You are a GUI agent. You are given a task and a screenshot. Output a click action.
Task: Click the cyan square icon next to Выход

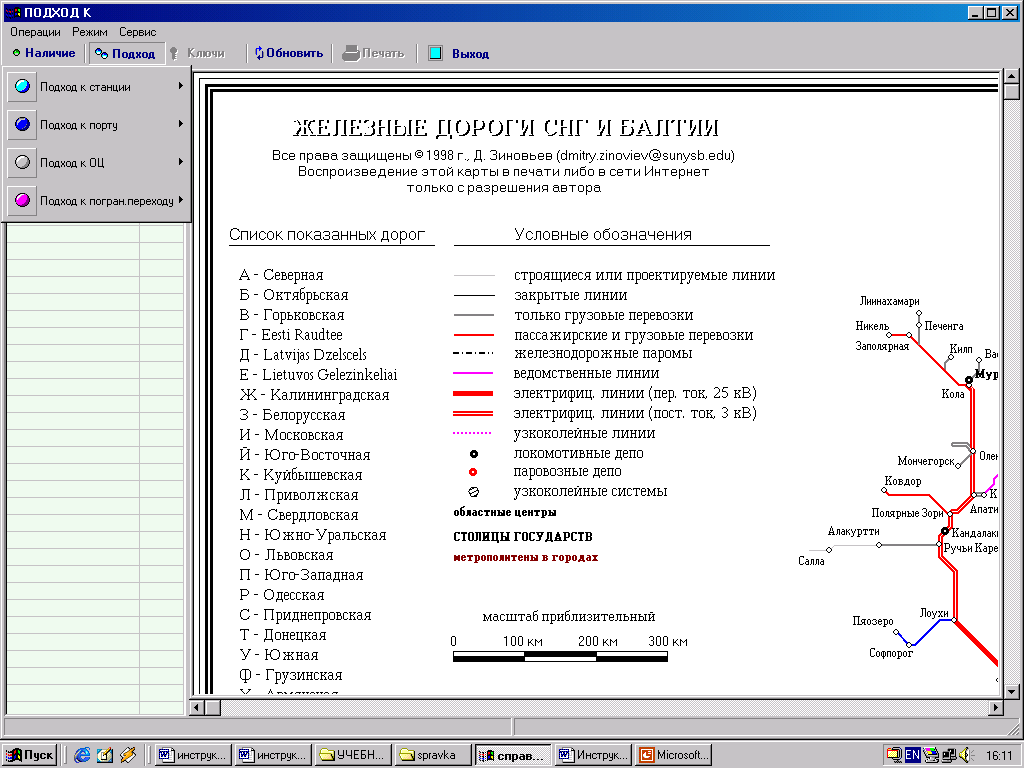[436, 54]
